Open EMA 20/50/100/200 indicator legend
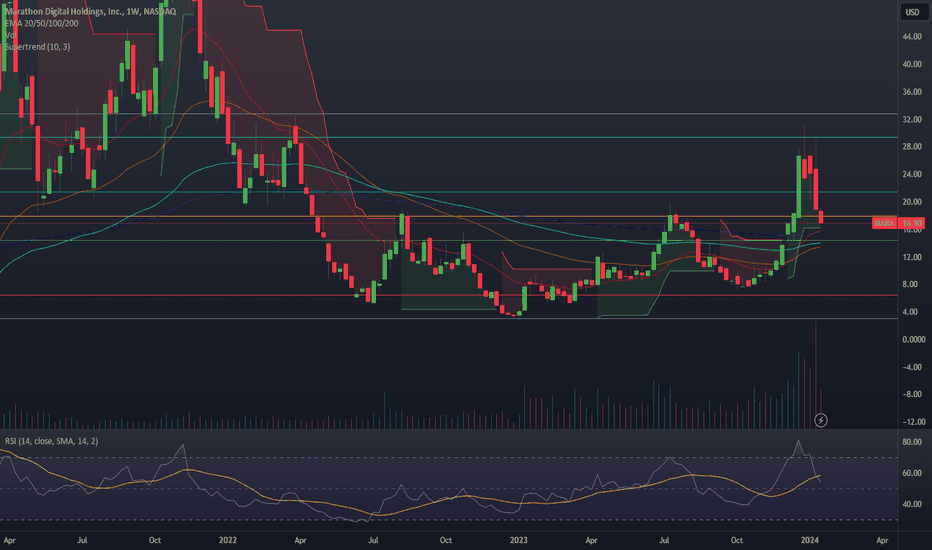This screenshot has width=932, height=550. pos(42,23)
